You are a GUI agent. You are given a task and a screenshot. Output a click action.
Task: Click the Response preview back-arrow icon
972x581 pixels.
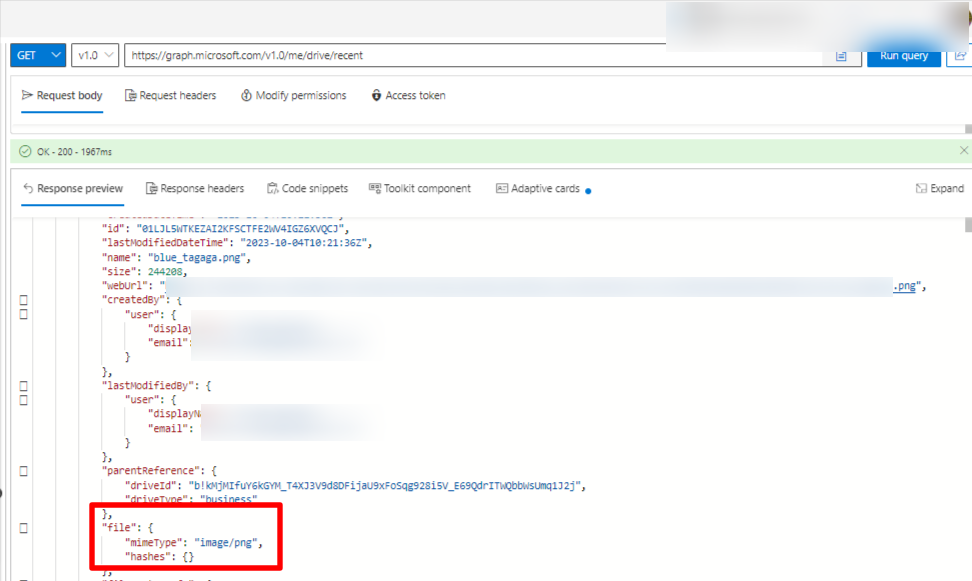pyautogui.click(x=28, y=188)
